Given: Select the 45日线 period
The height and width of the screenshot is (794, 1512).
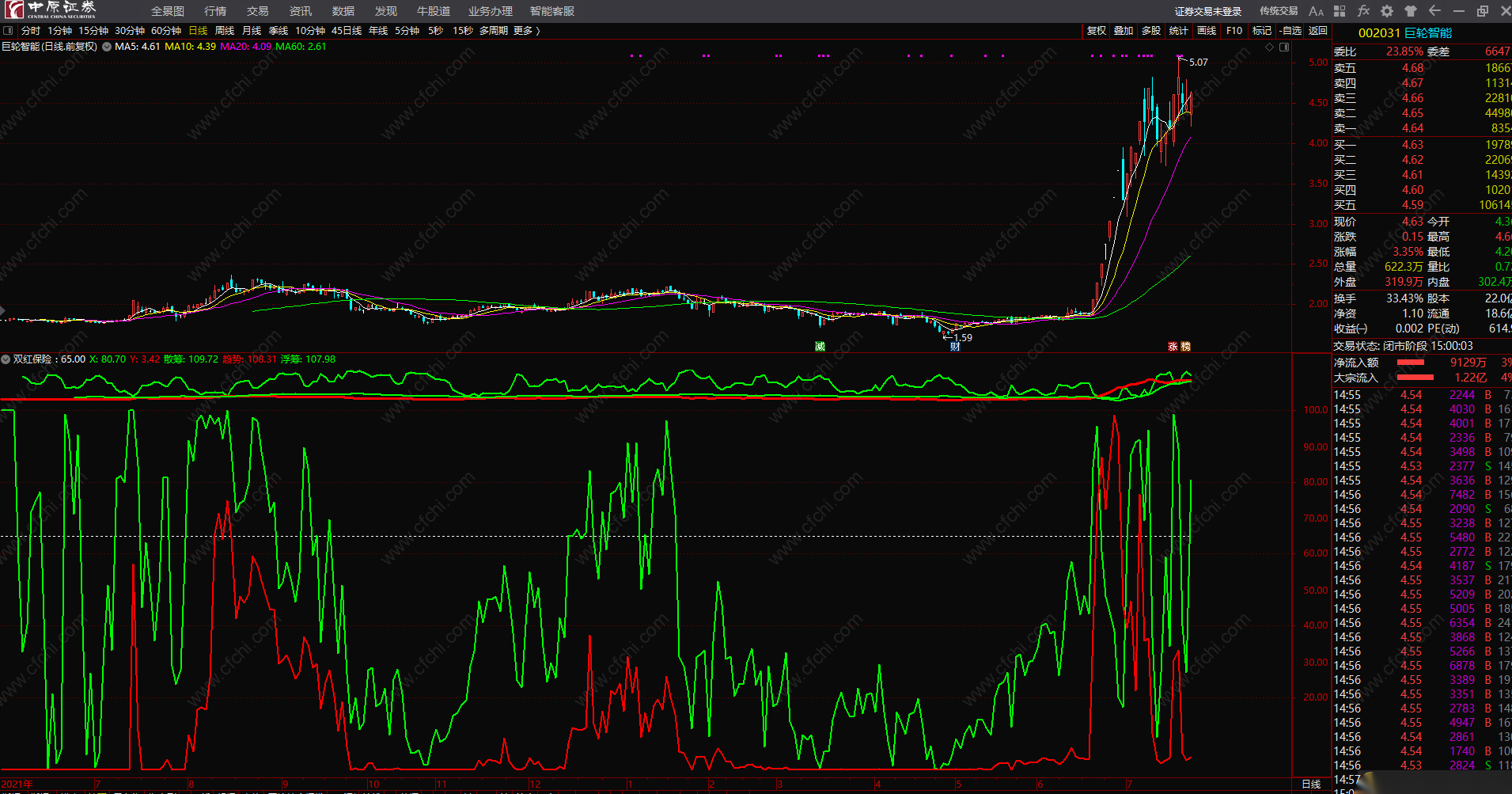Looking at the screenshot, I should (x=347, y=31).
